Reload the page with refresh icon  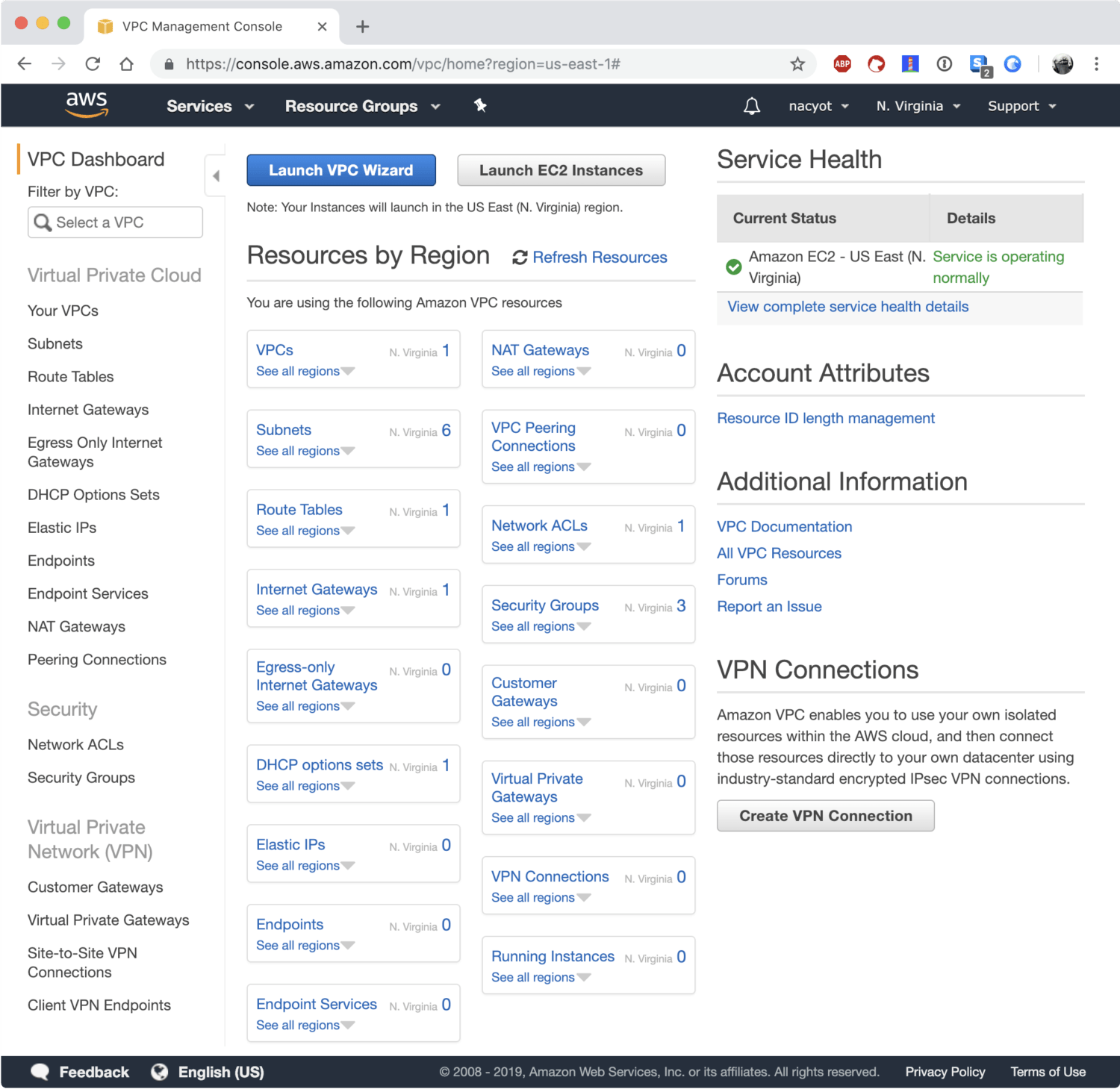coord(93,64)
